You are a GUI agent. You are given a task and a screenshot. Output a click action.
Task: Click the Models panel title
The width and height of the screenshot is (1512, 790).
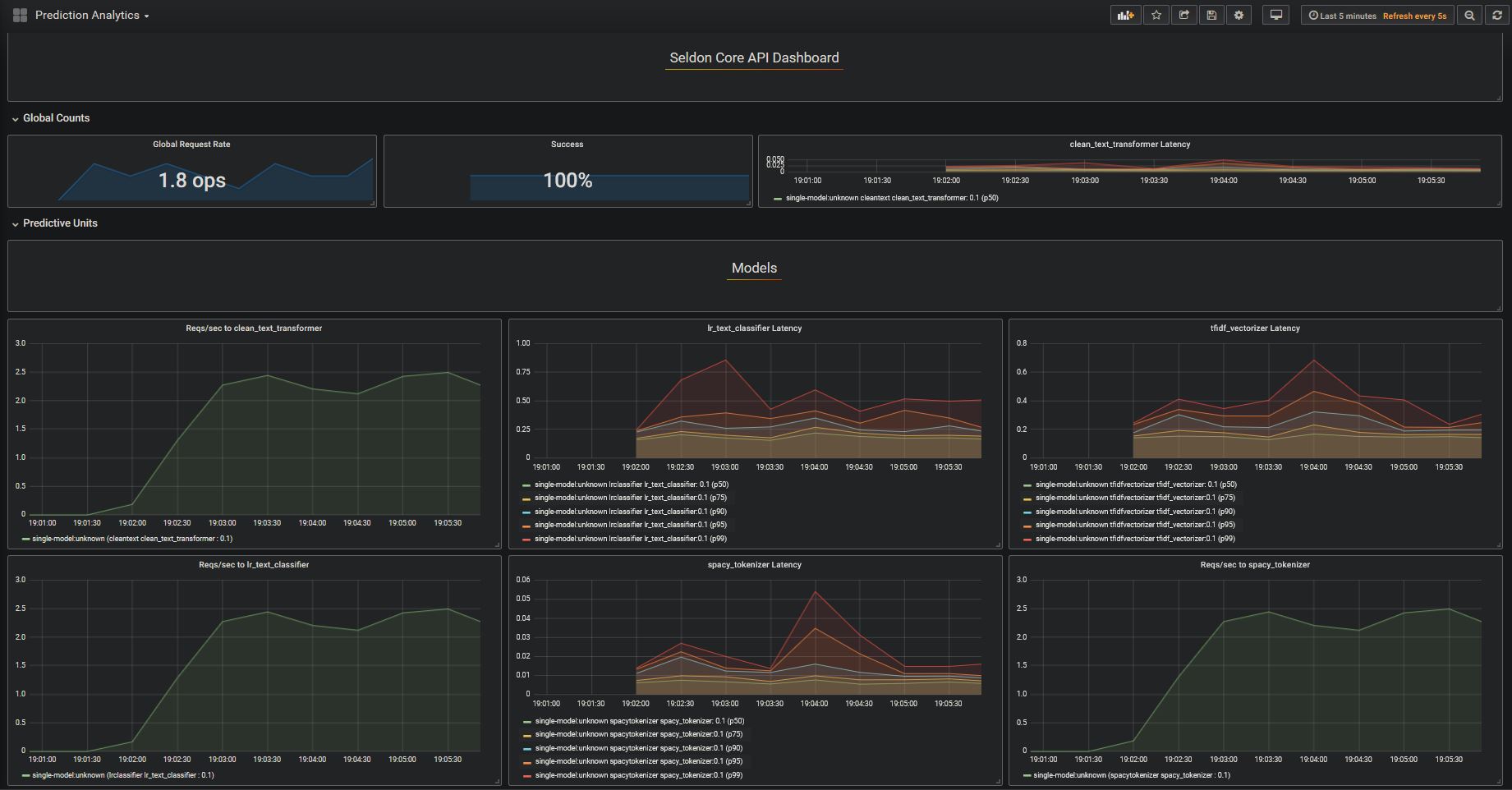click(753, 268)
